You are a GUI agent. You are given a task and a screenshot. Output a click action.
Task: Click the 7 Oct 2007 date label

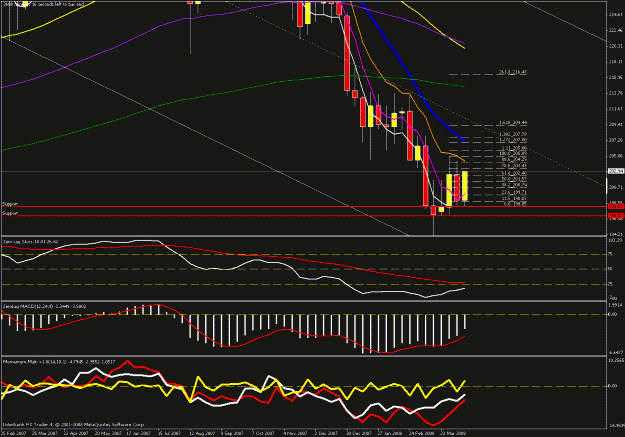pyautogui.click(x=263, y=433)
